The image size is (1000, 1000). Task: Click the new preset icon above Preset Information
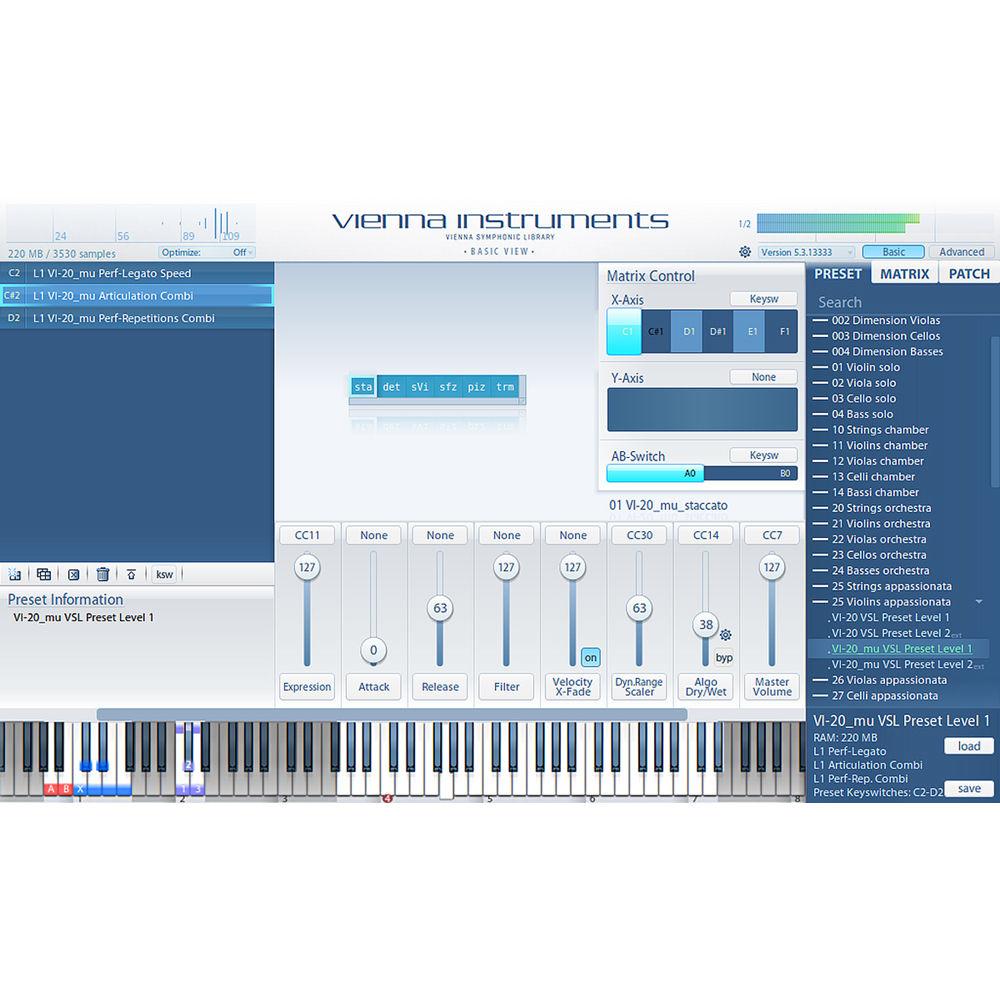pyautogui.click(x=14, y=574)
